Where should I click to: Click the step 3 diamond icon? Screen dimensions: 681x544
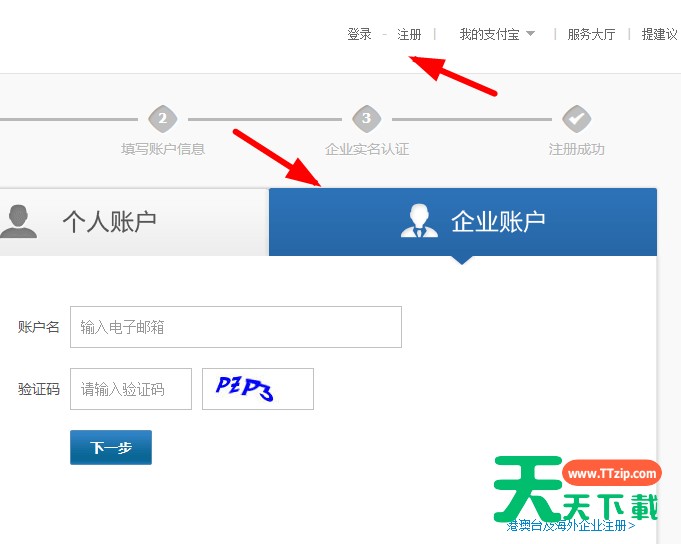click(367, 118)
